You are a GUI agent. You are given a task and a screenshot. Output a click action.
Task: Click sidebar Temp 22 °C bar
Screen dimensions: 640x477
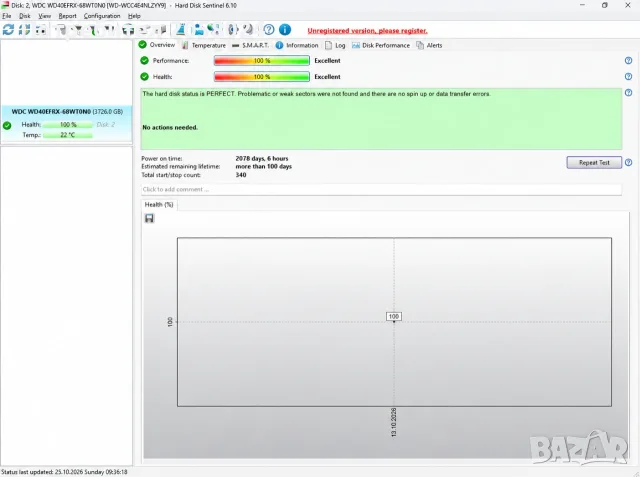coord(68,135)
